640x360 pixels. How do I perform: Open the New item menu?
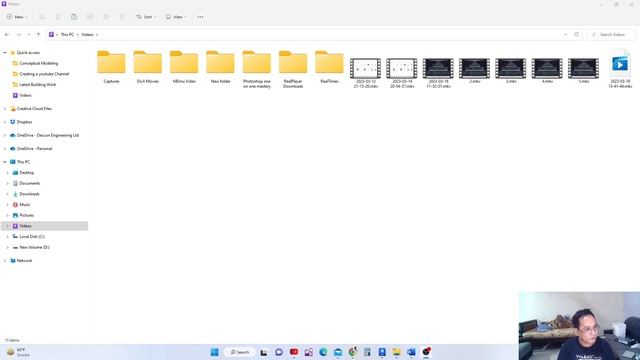click(x=17, y=17)
